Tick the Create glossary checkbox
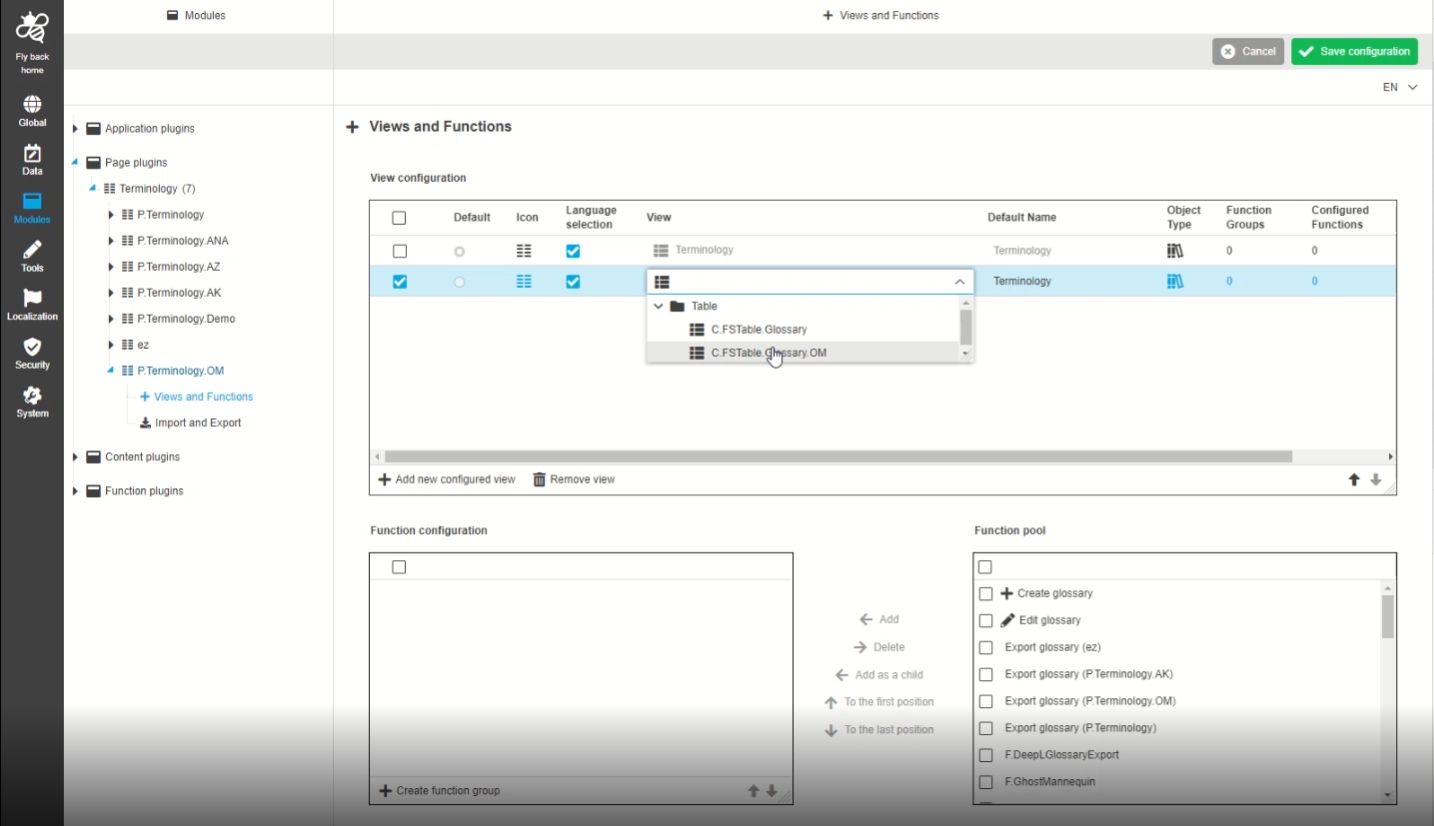This screenshot has height=826, width=1434. tap(986, 594)
